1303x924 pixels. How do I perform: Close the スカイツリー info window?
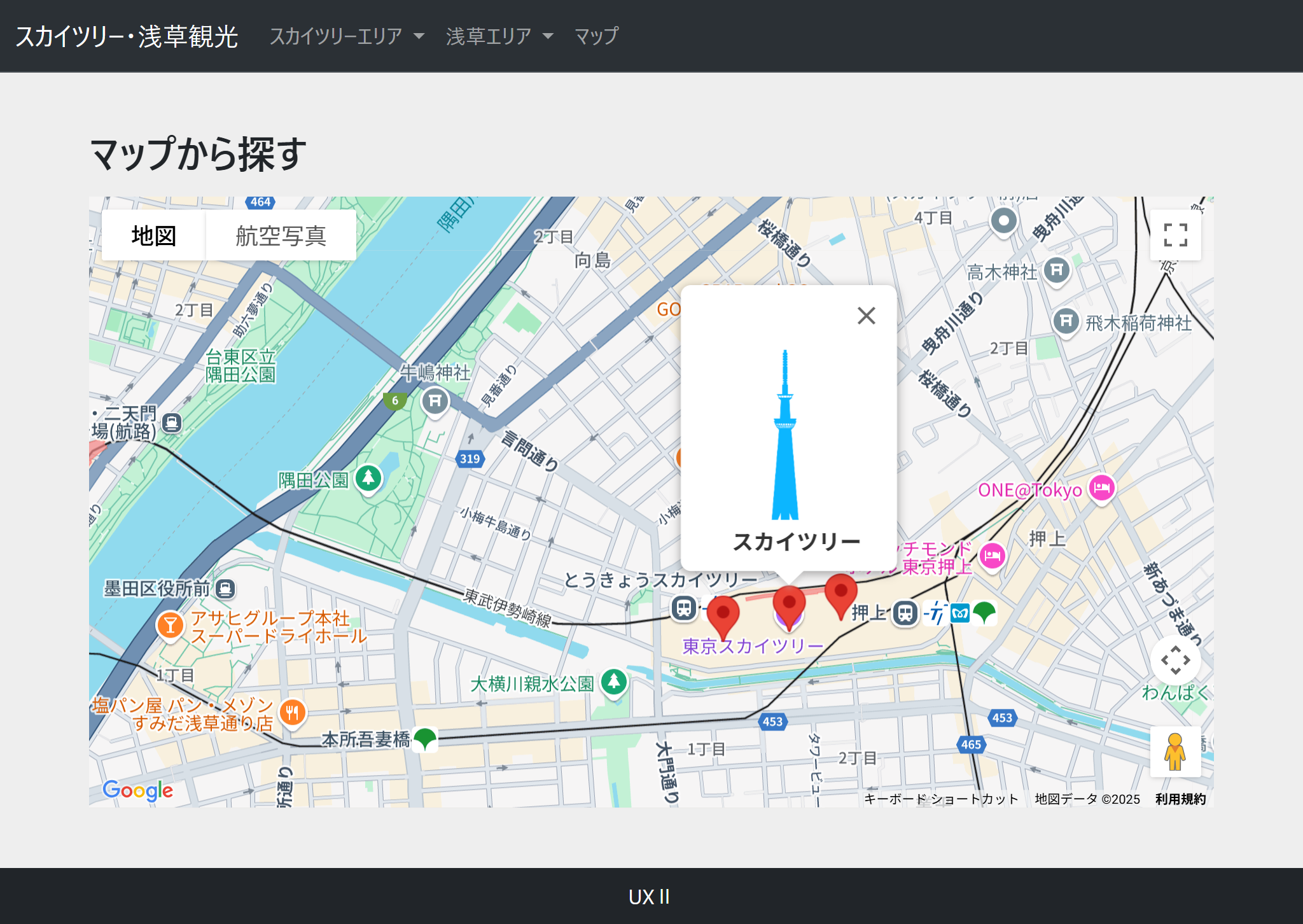coord(866,316)
